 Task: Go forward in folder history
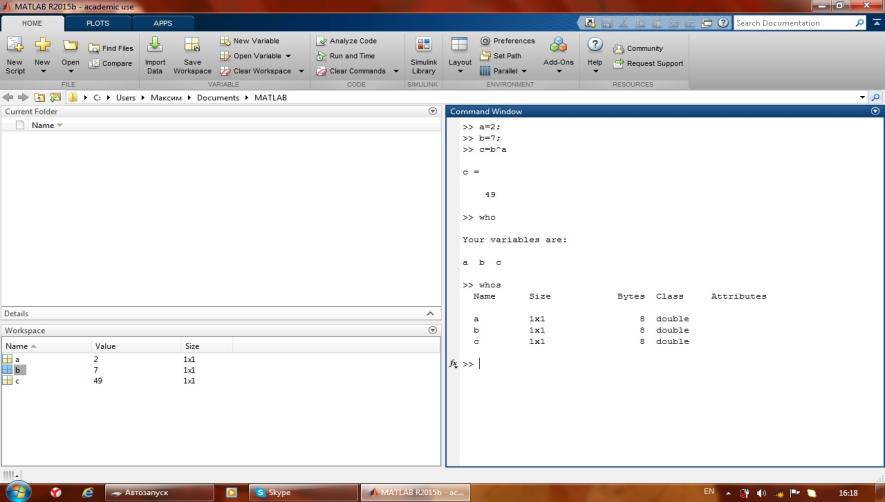coord(23,97)
